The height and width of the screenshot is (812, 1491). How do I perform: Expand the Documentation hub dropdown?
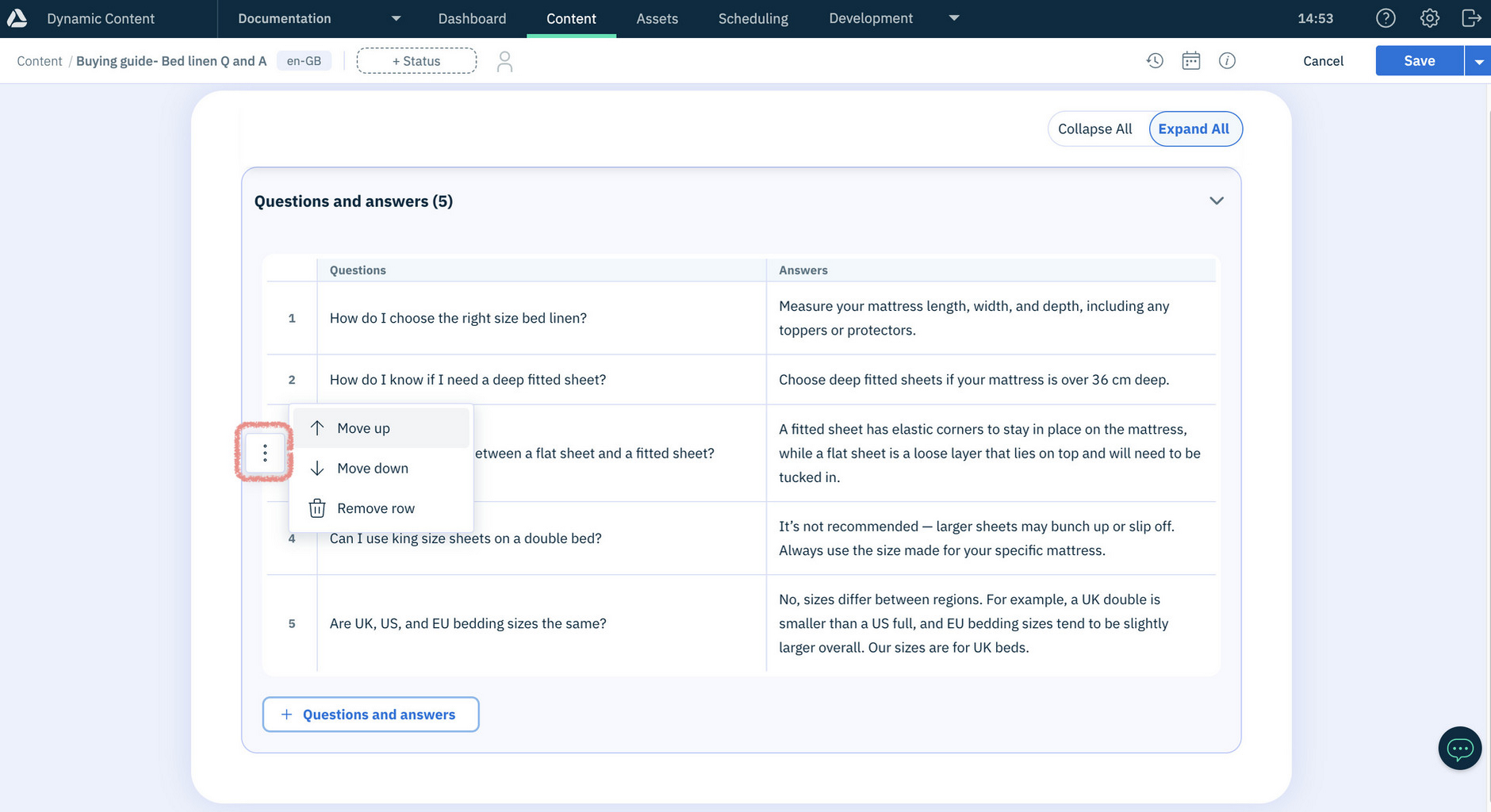(396, 18)
